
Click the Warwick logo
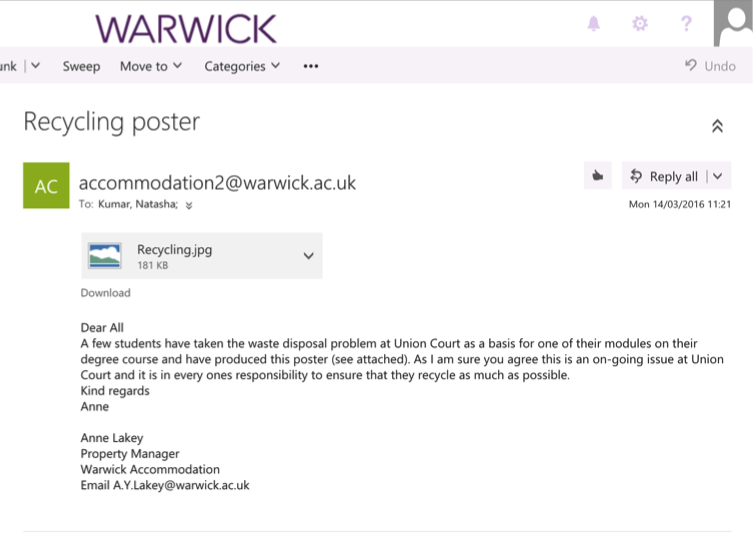tap(186, 27)
